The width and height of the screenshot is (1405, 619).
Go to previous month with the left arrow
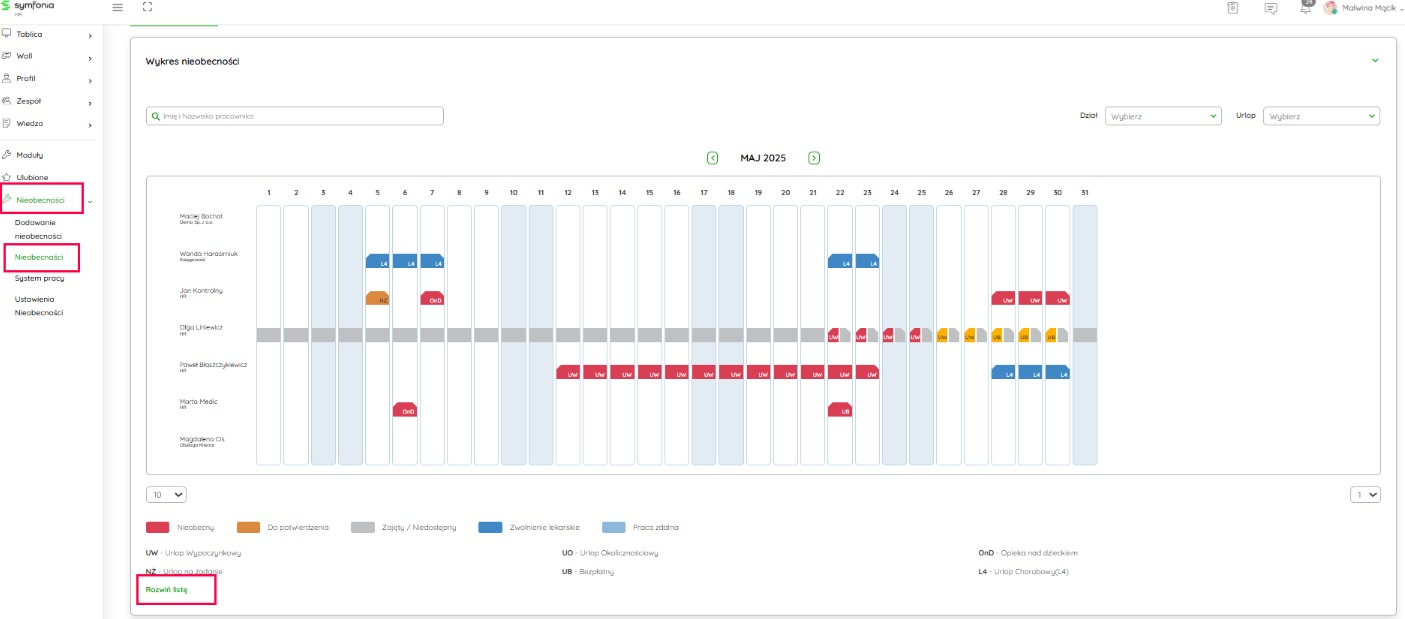[712, 158]
